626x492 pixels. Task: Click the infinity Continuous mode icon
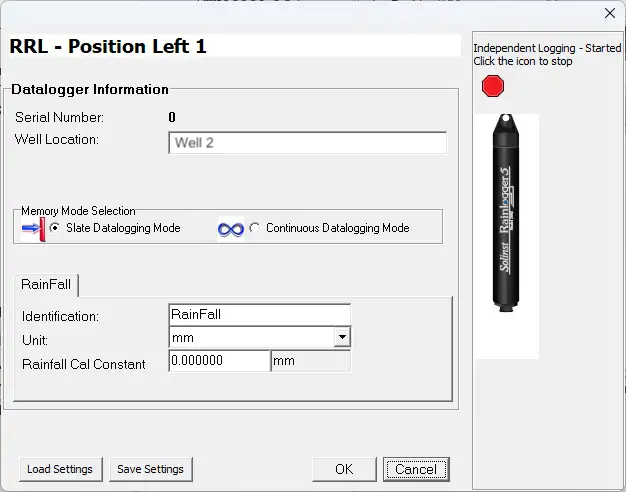[231, 229]
